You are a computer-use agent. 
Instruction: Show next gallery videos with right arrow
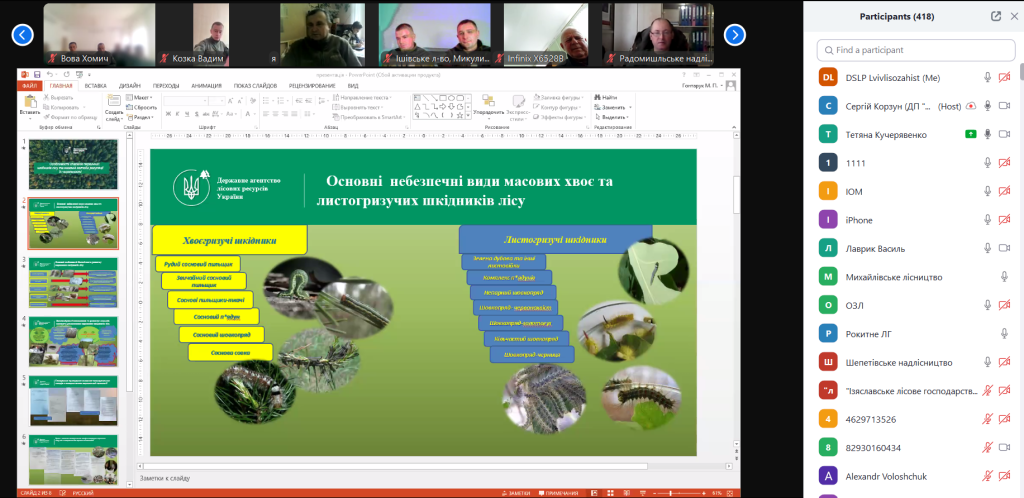[x=735, y=35]
